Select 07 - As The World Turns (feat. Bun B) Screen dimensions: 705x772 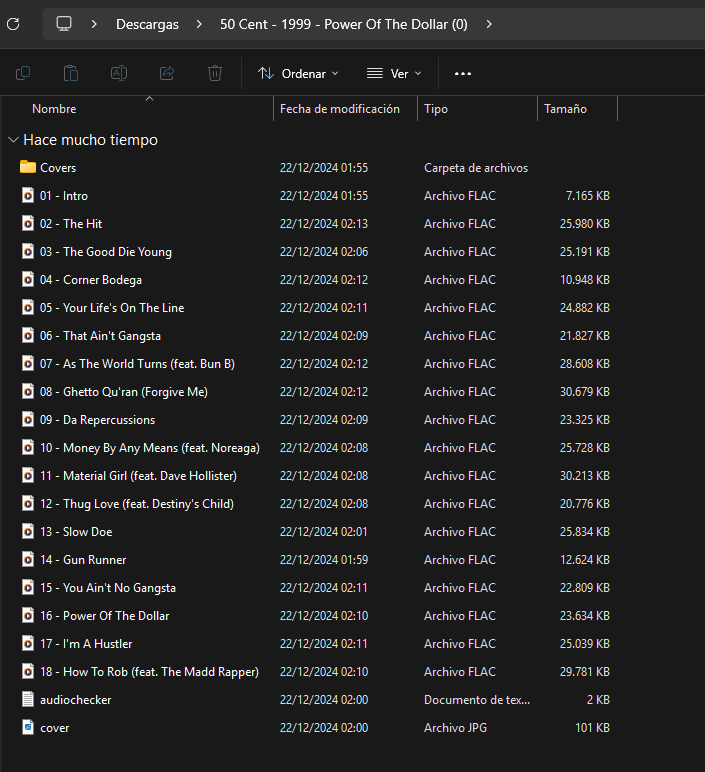point(137,364)
